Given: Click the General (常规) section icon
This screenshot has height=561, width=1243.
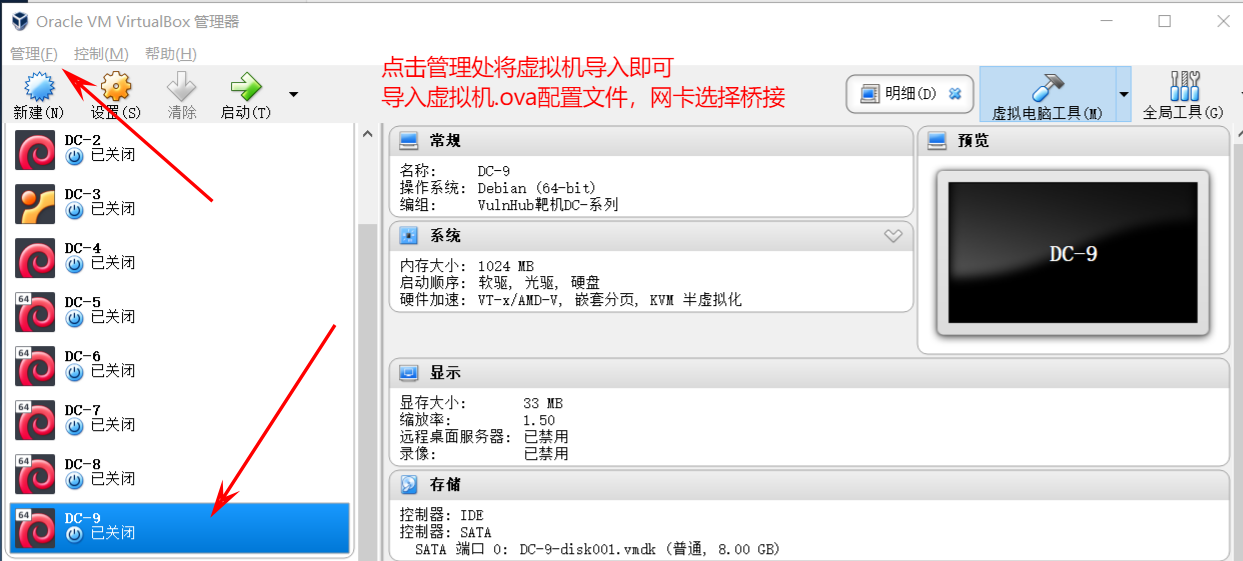Looking at the screenshot, I should pos(408,141).
